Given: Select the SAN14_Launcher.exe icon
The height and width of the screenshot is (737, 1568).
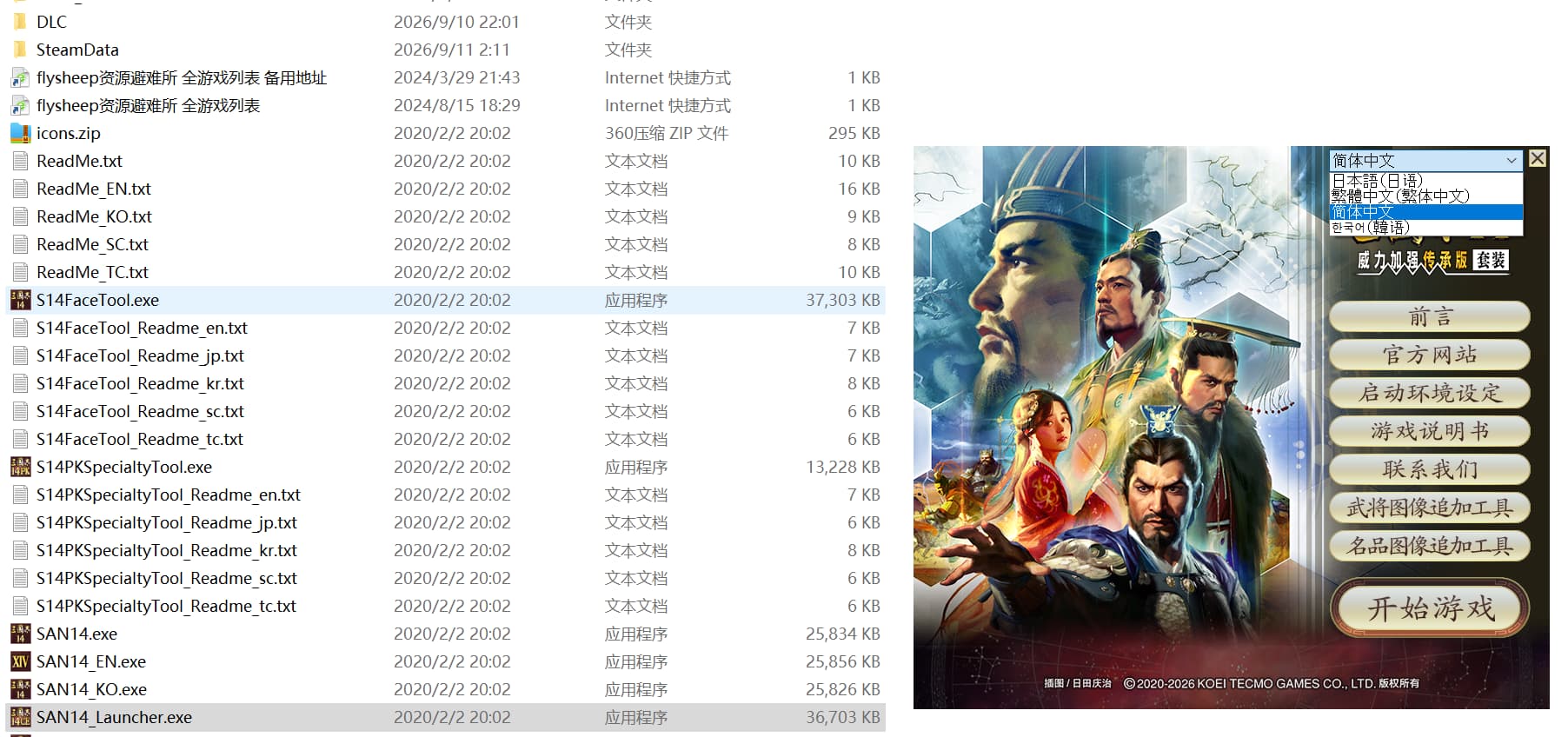Looking at the screenshot, I should pyautogui.click(x=20, y=717).
